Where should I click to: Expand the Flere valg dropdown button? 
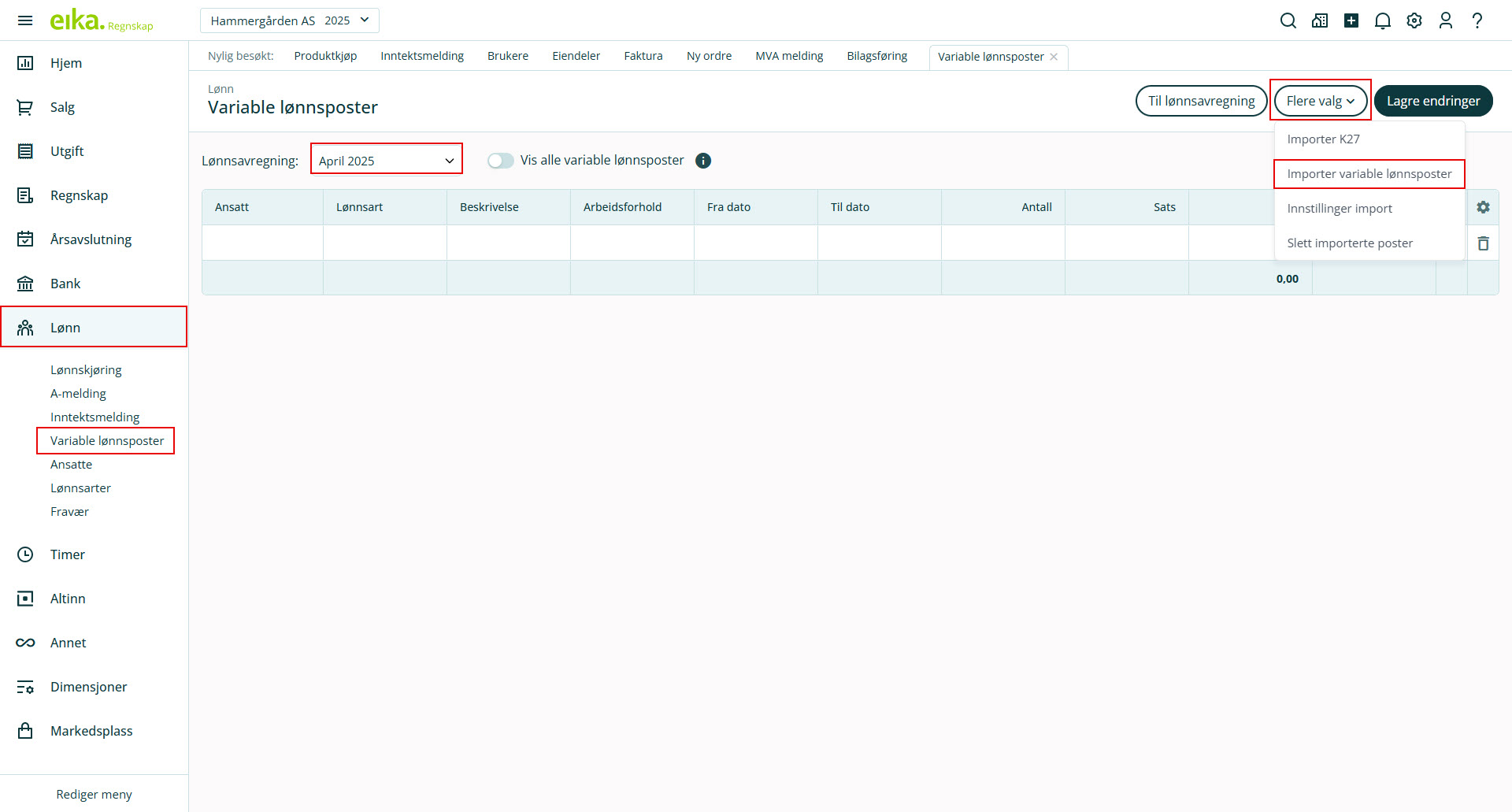click(x=1320, y=101)
